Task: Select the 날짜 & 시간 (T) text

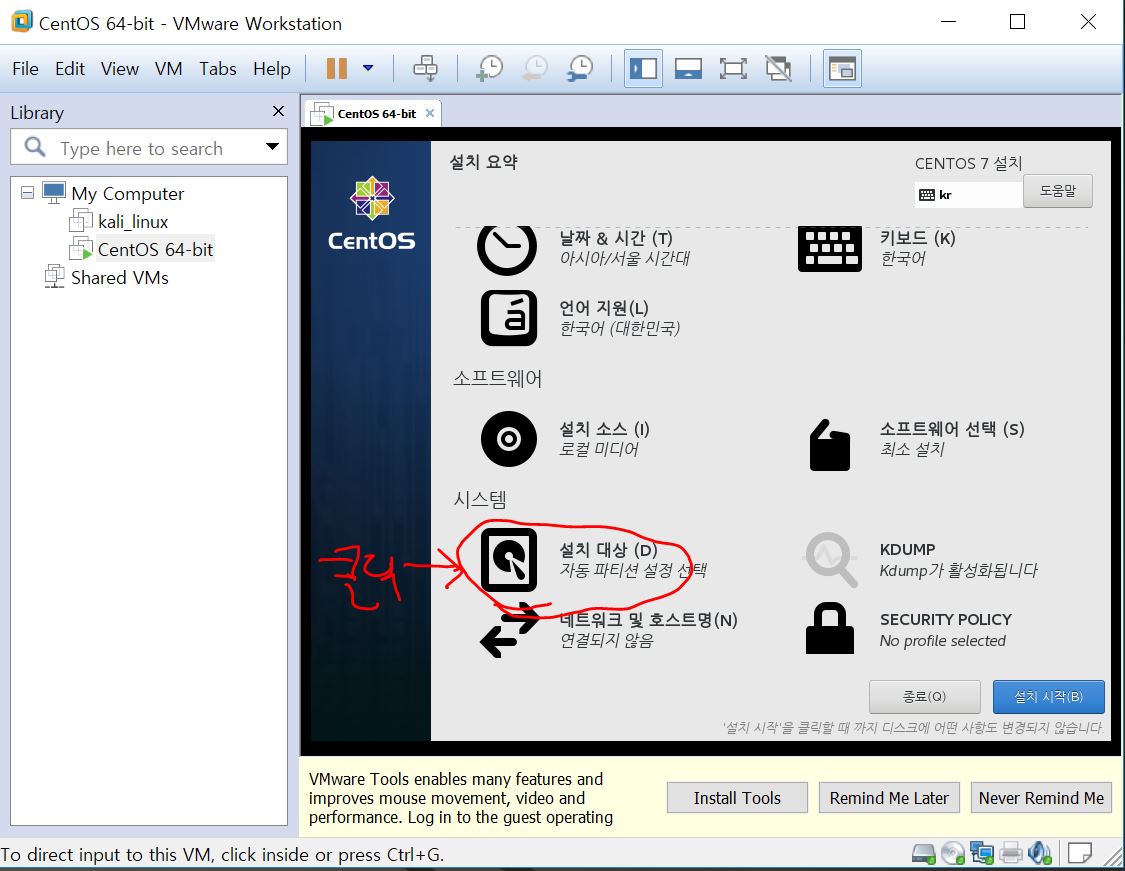Action: coord(616,238)
